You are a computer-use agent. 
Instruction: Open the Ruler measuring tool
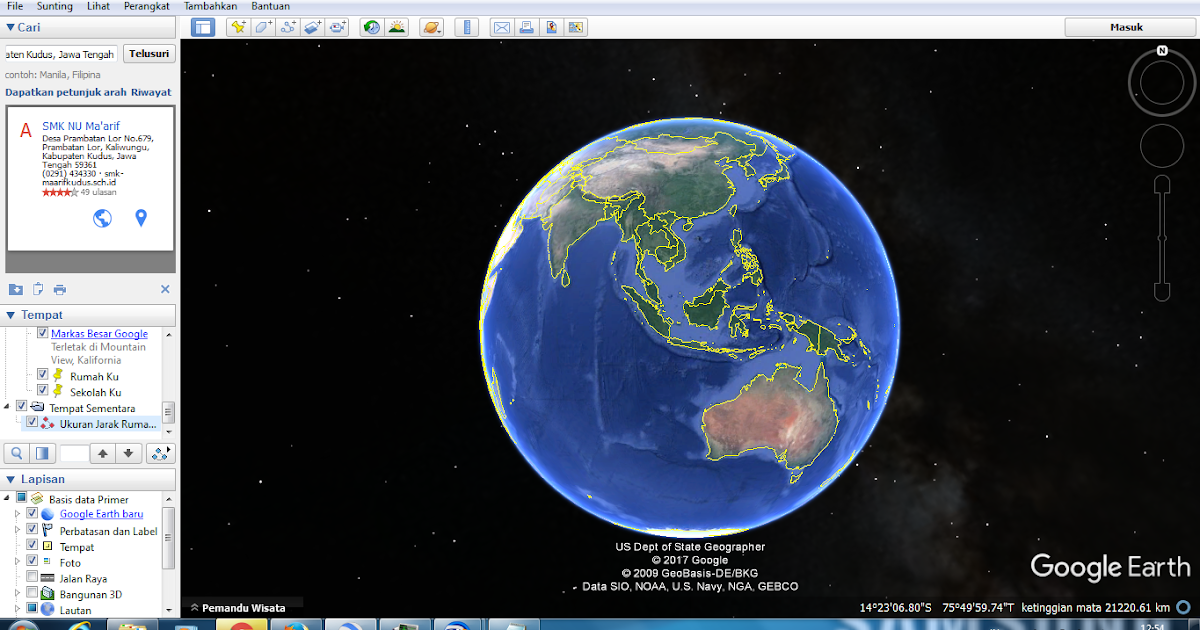[x=466, y=27]
